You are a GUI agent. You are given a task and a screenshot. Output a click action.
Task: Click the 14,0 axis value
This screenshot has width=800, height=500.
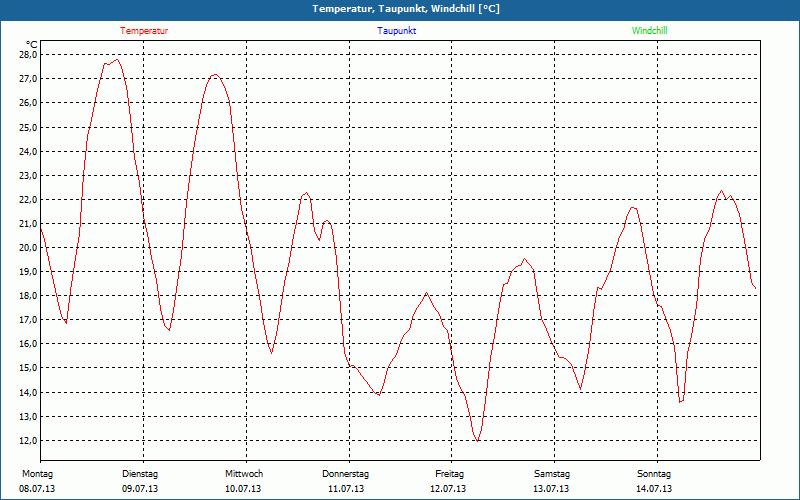[28, 392]
